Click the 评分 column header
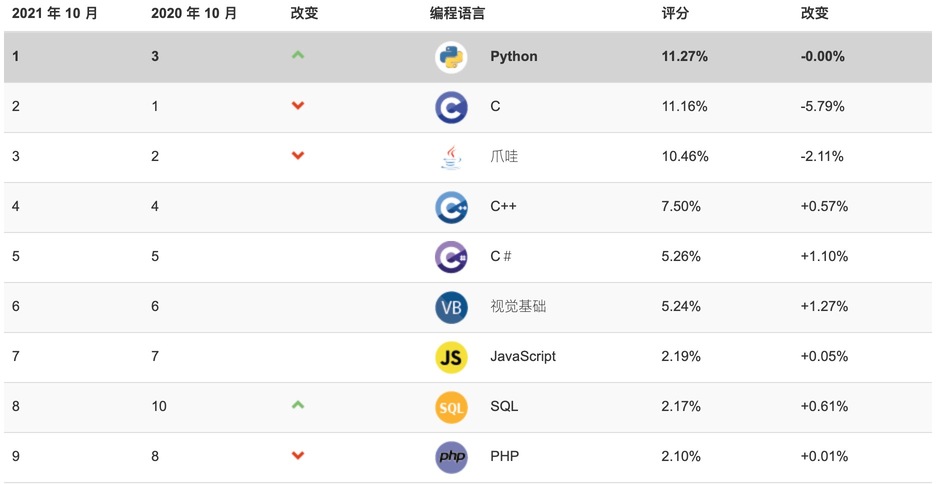Screen dimensions: 936x484 point(675,14)
